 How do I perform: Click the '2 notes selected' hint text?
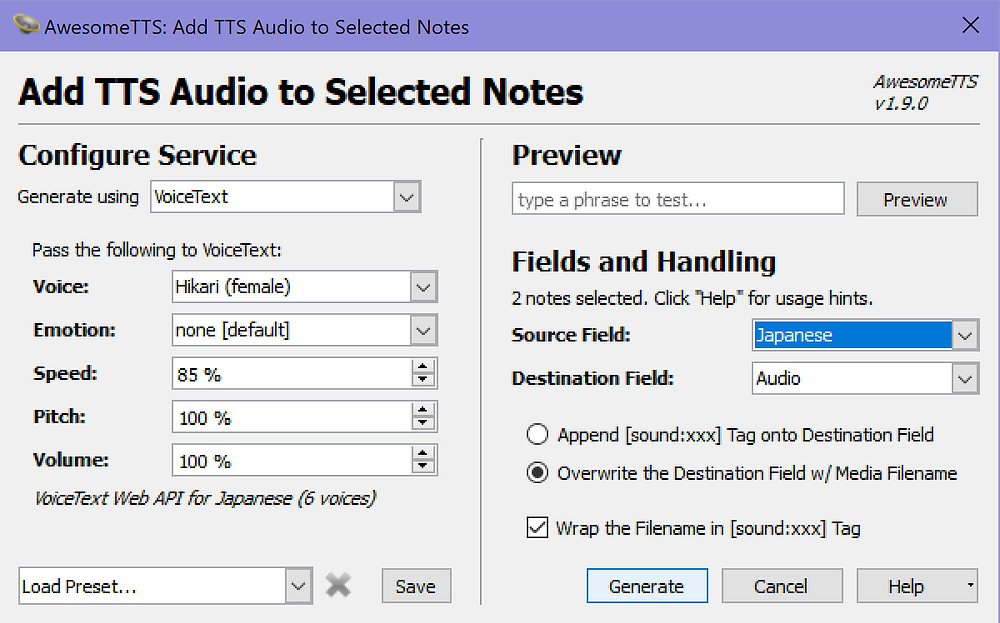tap(692, 298)
